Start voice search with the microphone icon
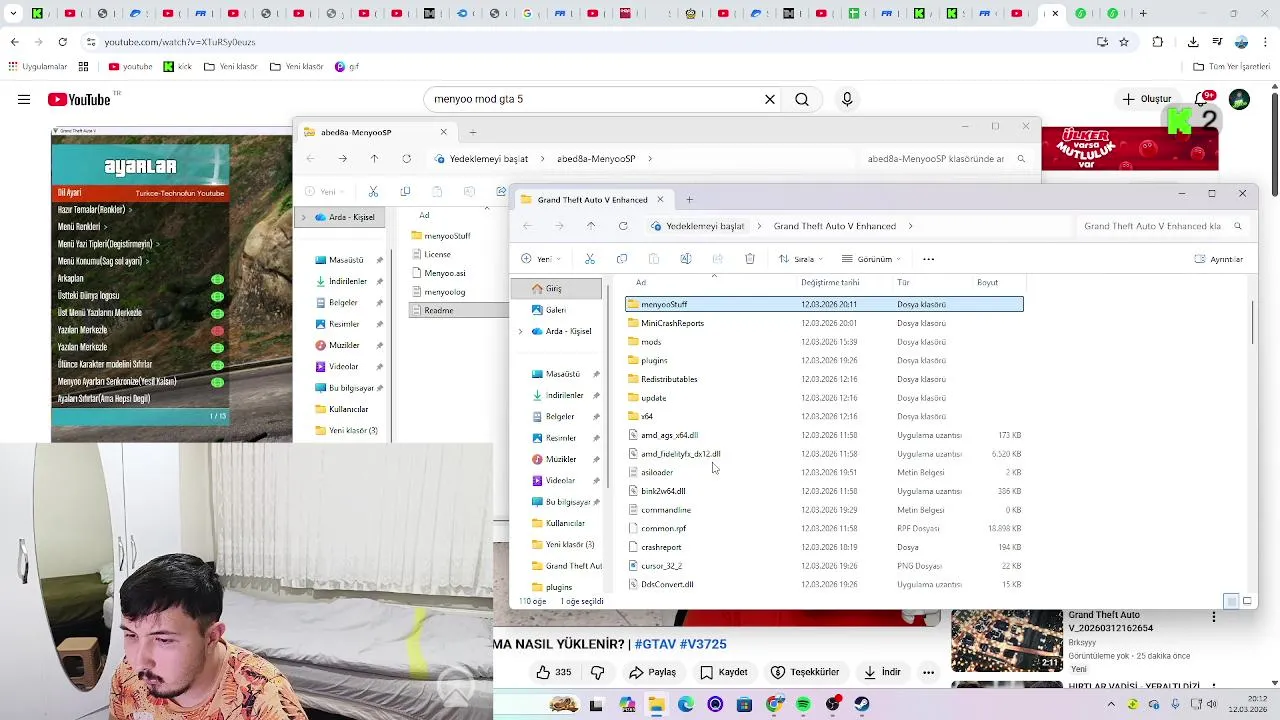 (x=847, y=99)
